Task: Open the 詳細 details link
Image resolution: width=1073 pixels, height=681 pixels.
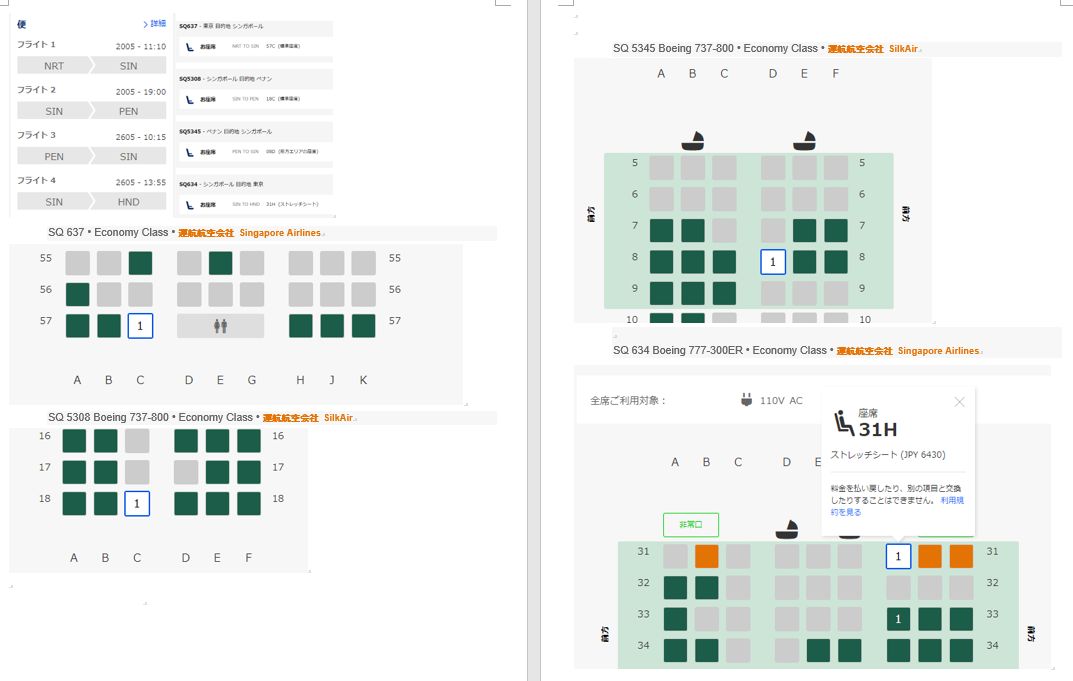Action: pyautogui.click(x=155, y=23)
